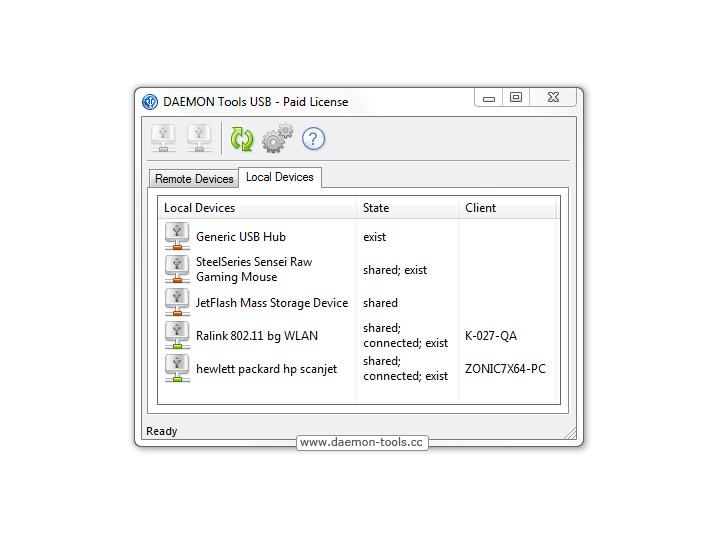725x540 pixels.
Task: Switch to the Remote Devices tab
Action: coord(194,179)
